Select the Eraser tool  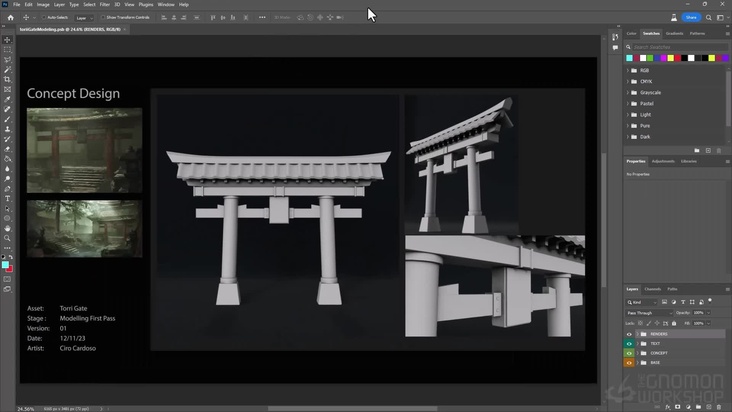coord(7,149)
